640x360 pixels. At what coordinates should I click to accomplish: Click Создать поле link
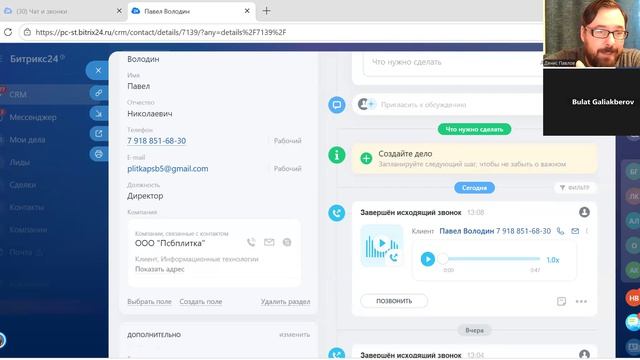201,302
